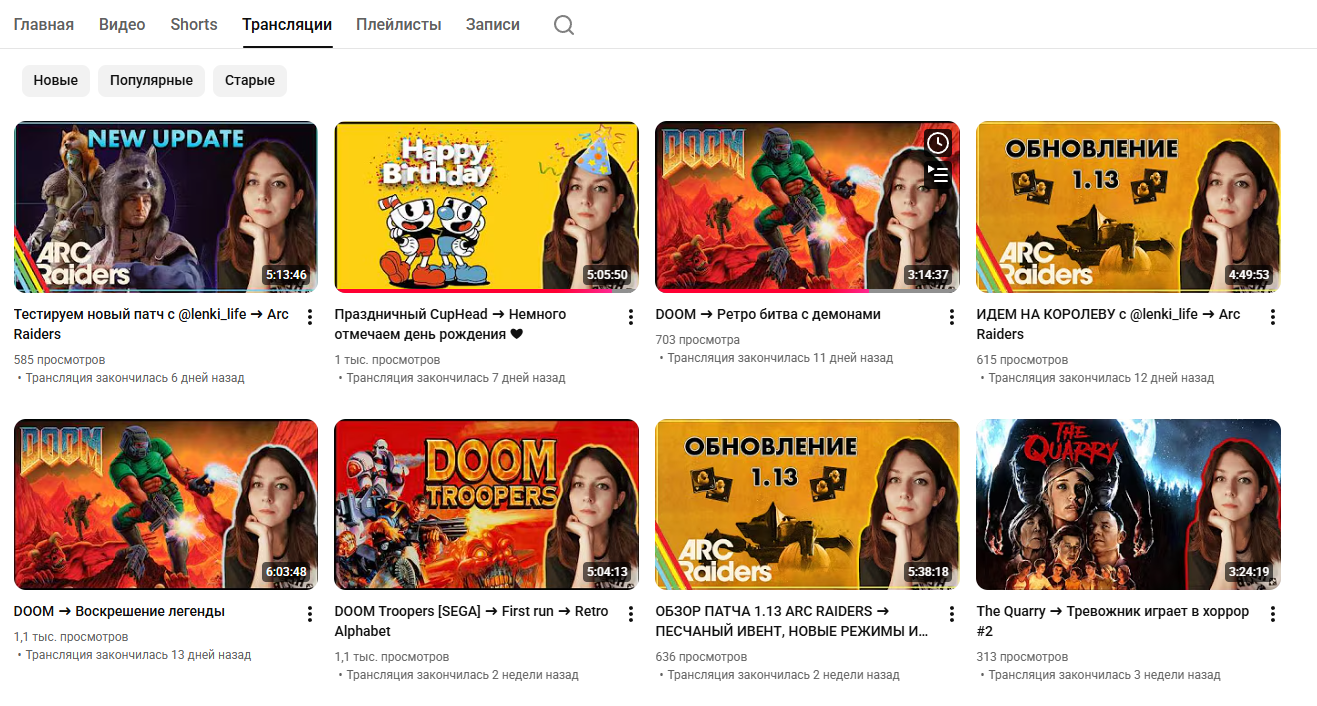This screenshot has width=1317, height=706.
Task: Open title Тестируем новый патч с @lenki_life
Action: tap(151, 324)
